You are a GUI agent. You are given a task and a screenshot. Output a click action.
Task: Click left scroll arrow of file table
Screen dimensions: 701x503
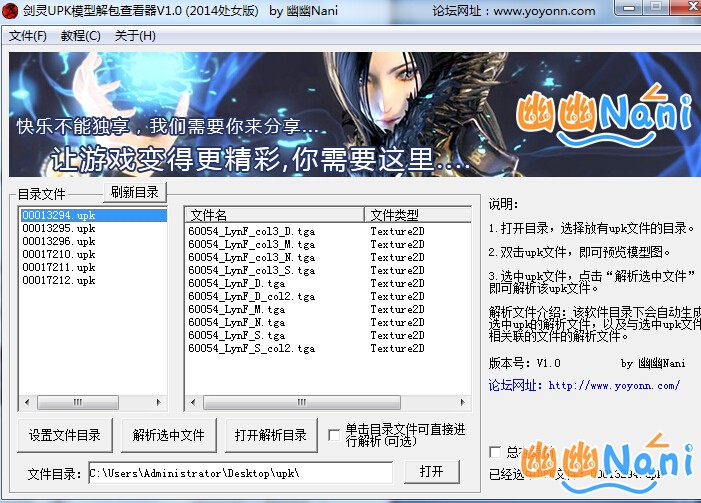coord(193,402)
